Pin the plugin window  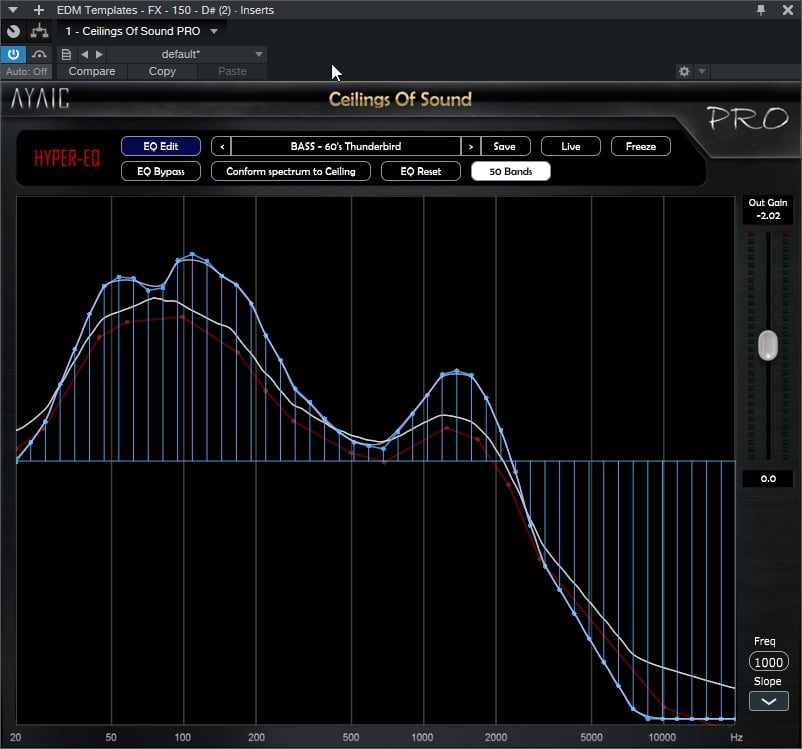[761, 10]
